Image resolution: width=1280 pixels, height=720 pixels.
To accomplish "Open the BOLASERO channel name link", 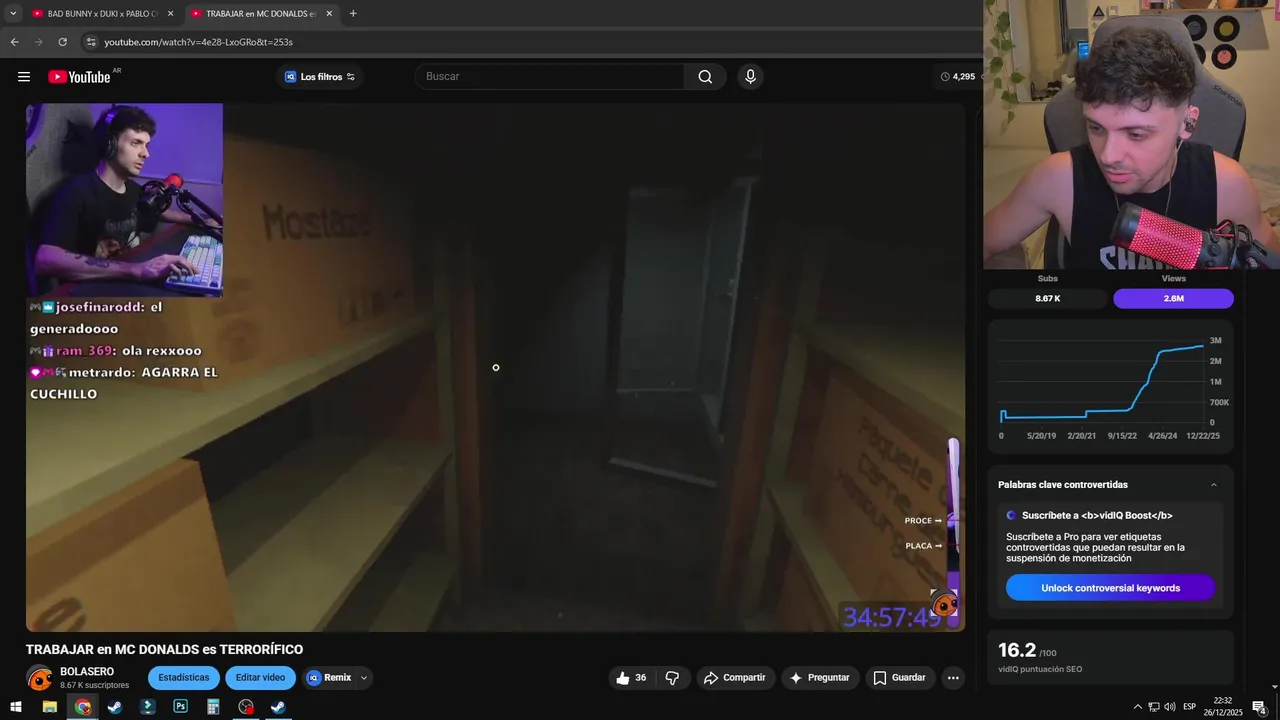I will point(87,672).
